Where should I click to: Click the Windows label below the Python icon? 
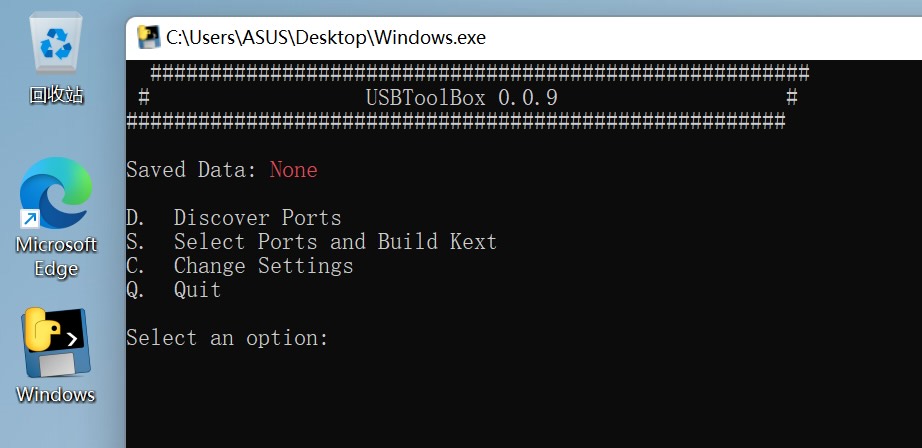(x=56, y=394)
